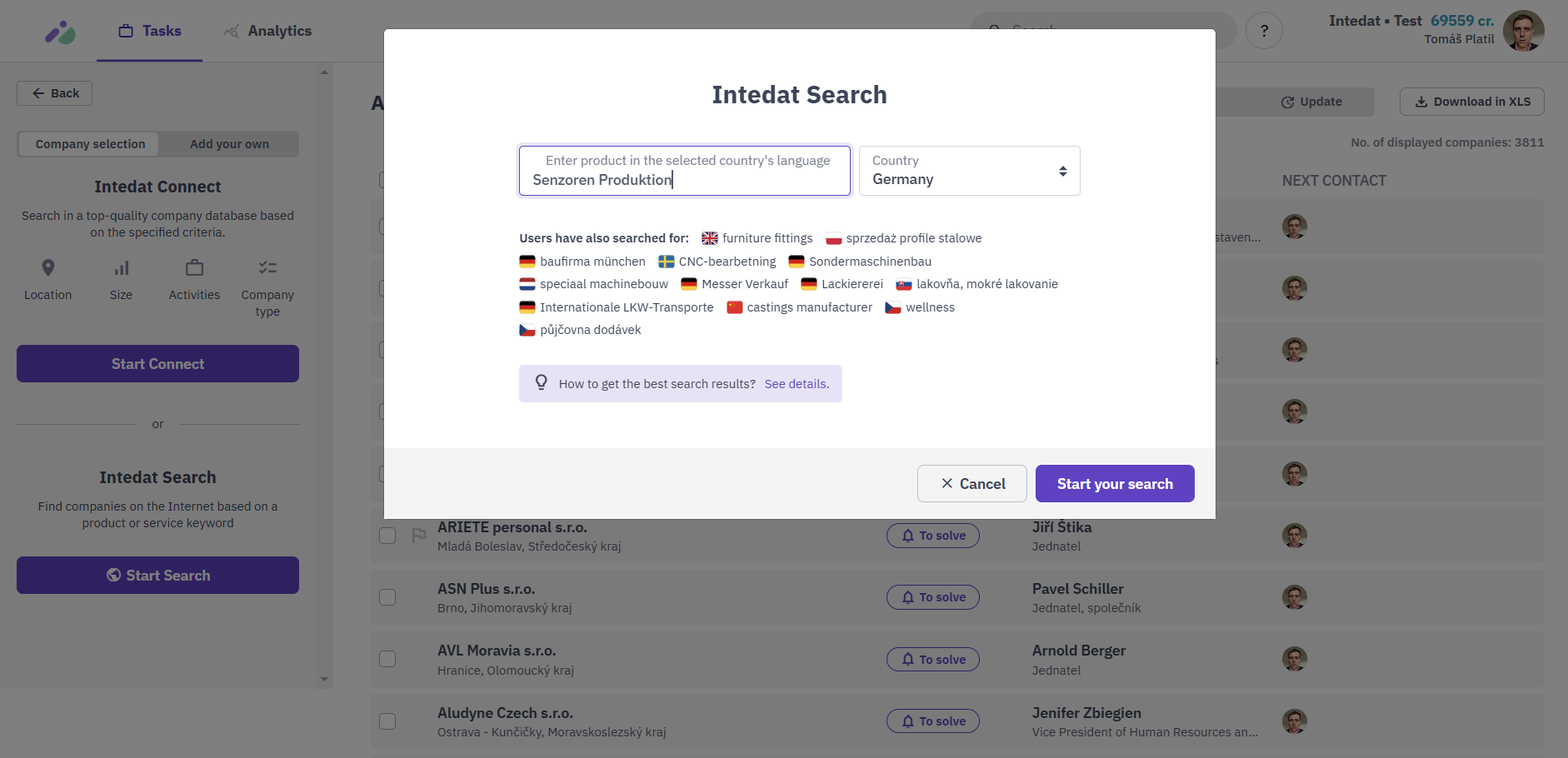Open the See details link

(796, 384)
